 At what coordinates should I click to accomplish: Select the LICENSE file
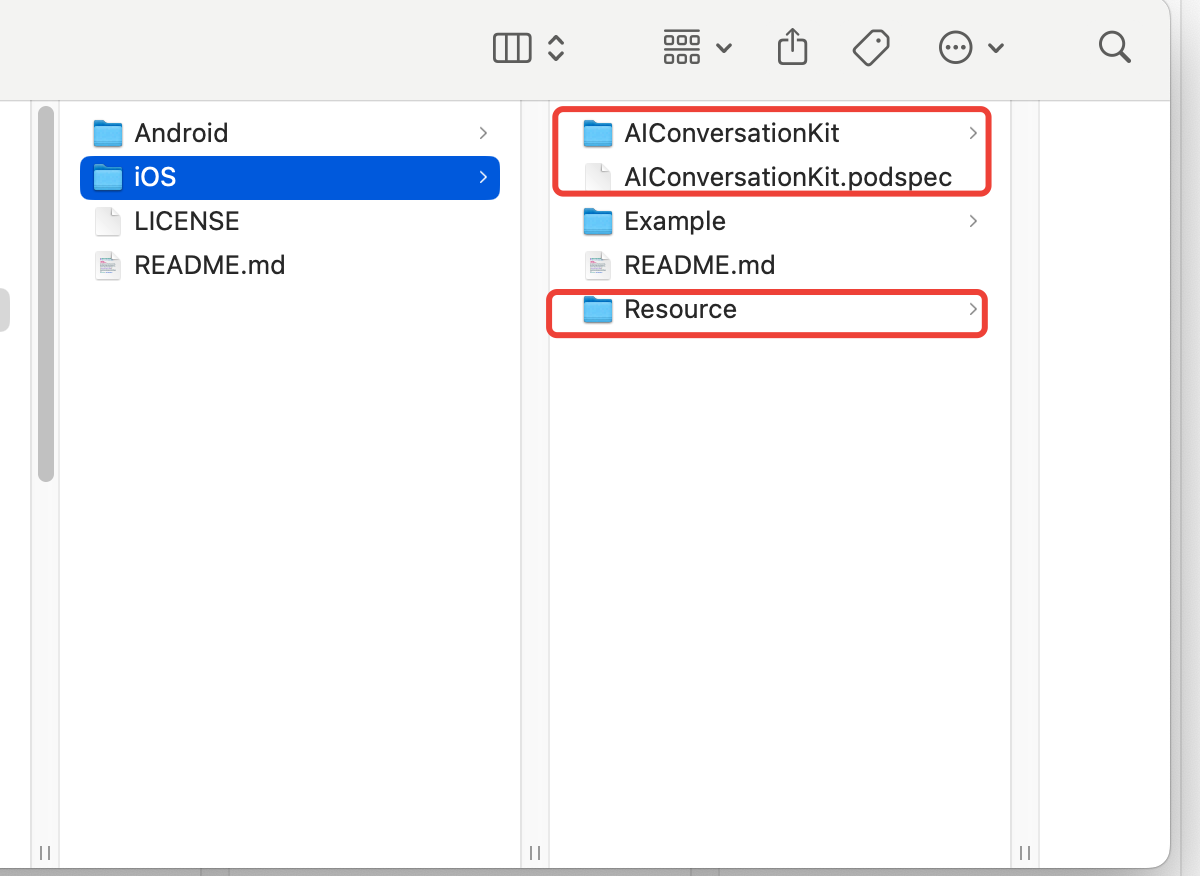coord(186,221)
